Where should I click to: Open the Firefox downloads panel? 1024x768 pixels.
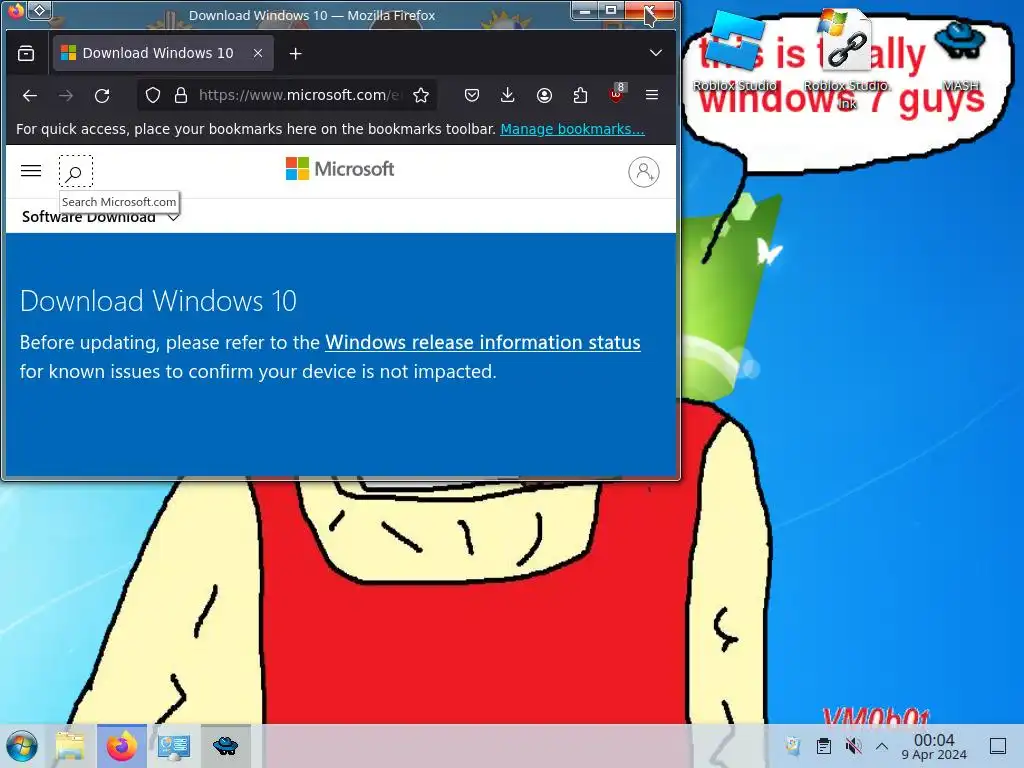[507, 95]
